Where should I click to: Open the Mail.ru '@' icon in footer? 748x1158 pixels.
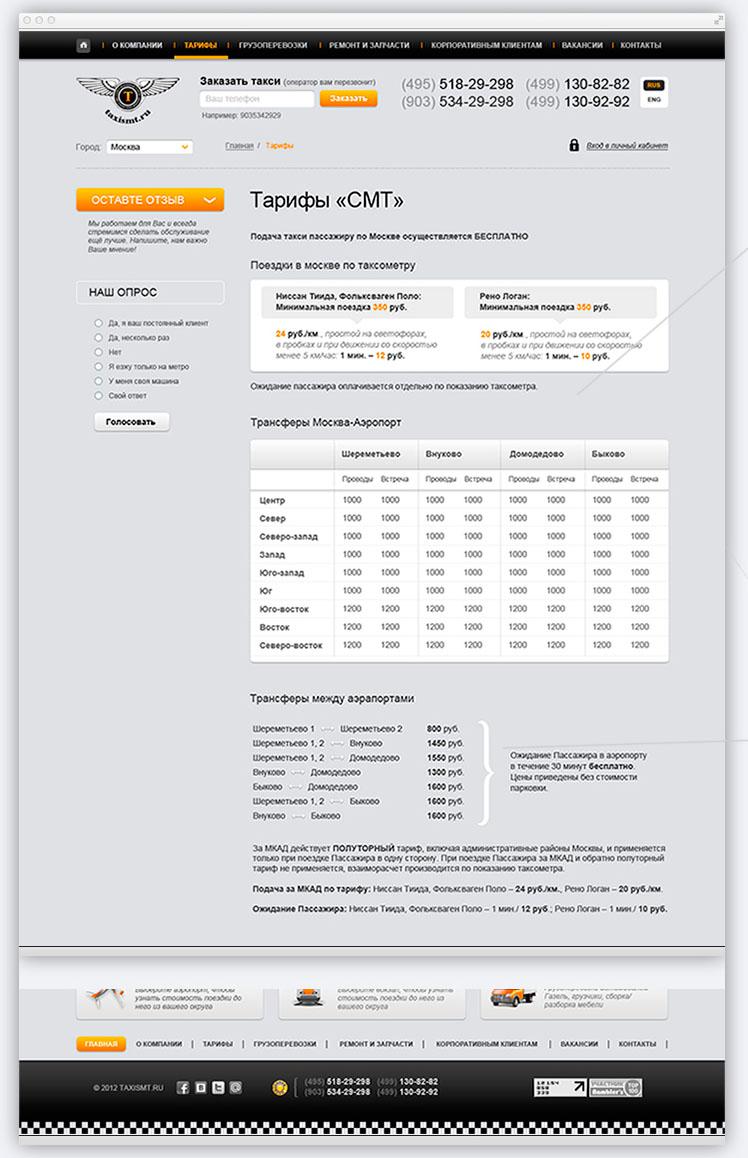click(x=236, y=1087)
